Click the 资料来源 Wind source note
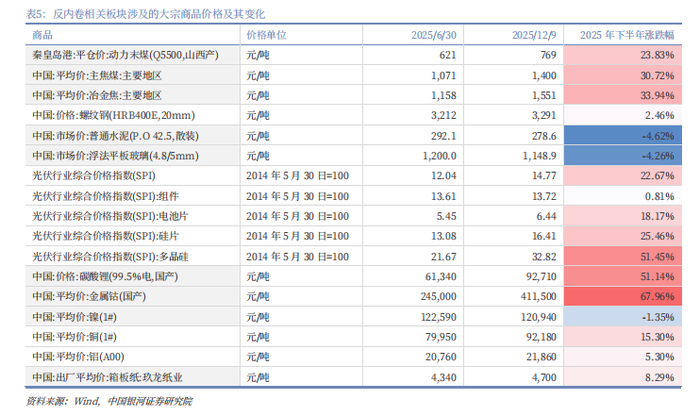Image resolution: width=700 pixels, height=416 pixels. (109, 401)
